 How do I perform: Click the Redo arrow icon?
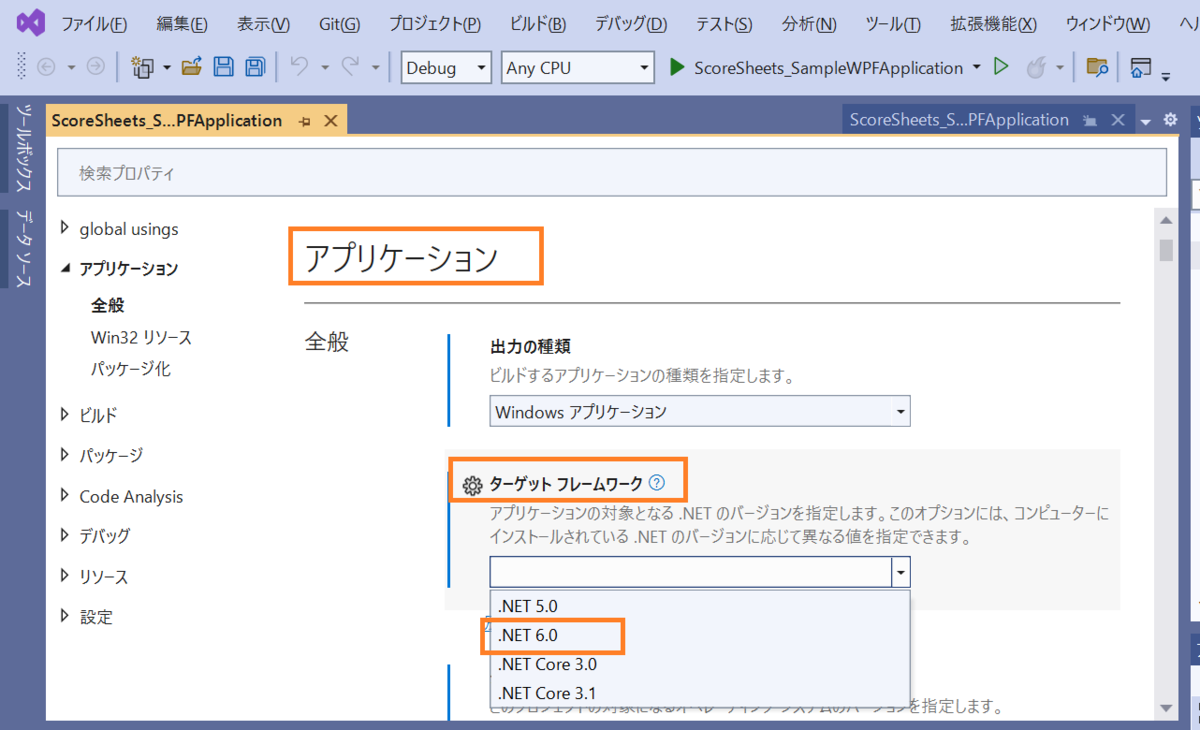tap(350, 67)
